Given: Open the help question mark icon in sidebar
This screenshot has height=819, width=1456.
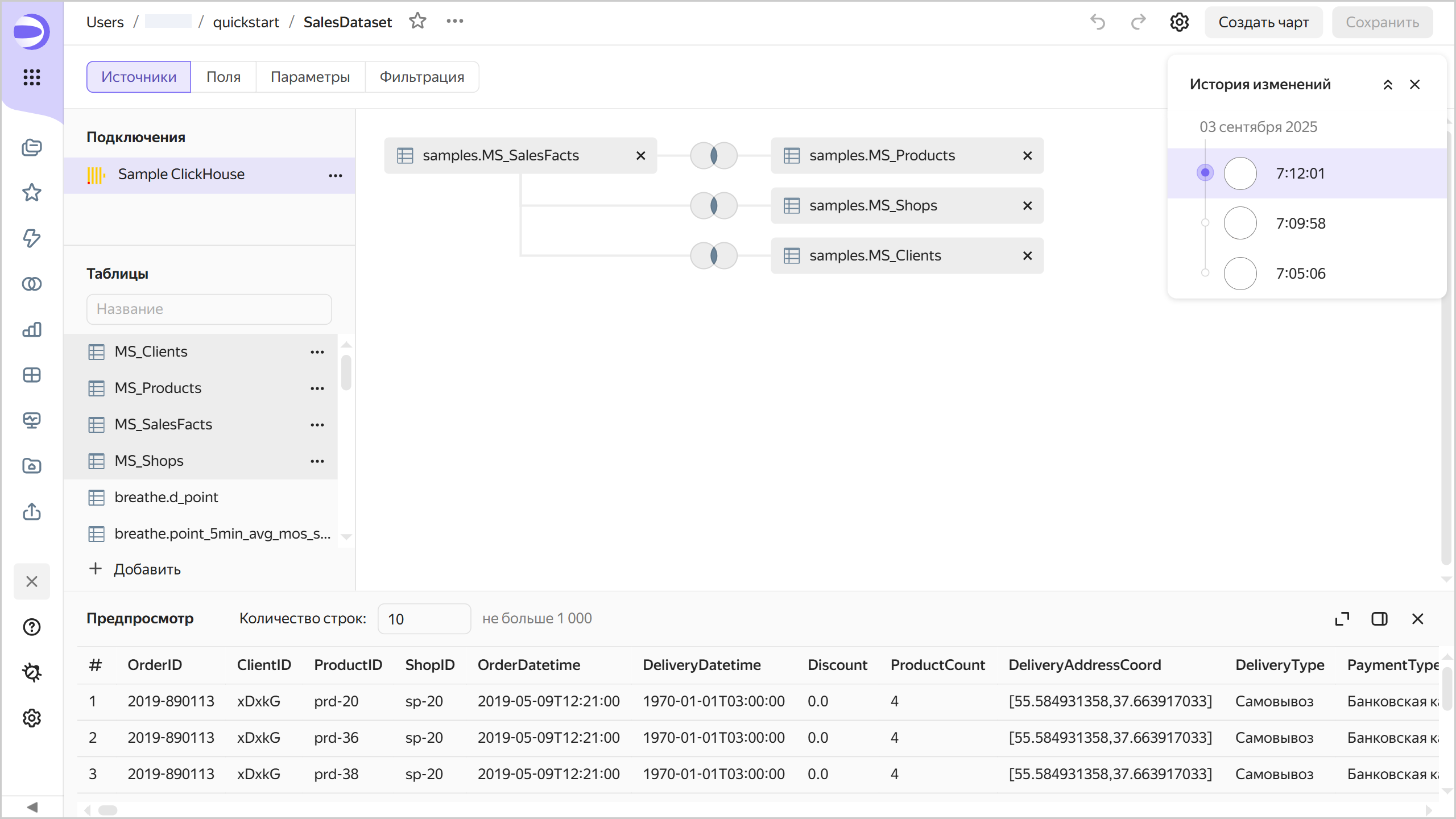Looking at the screenshot, I should click(x=32, y=627).
